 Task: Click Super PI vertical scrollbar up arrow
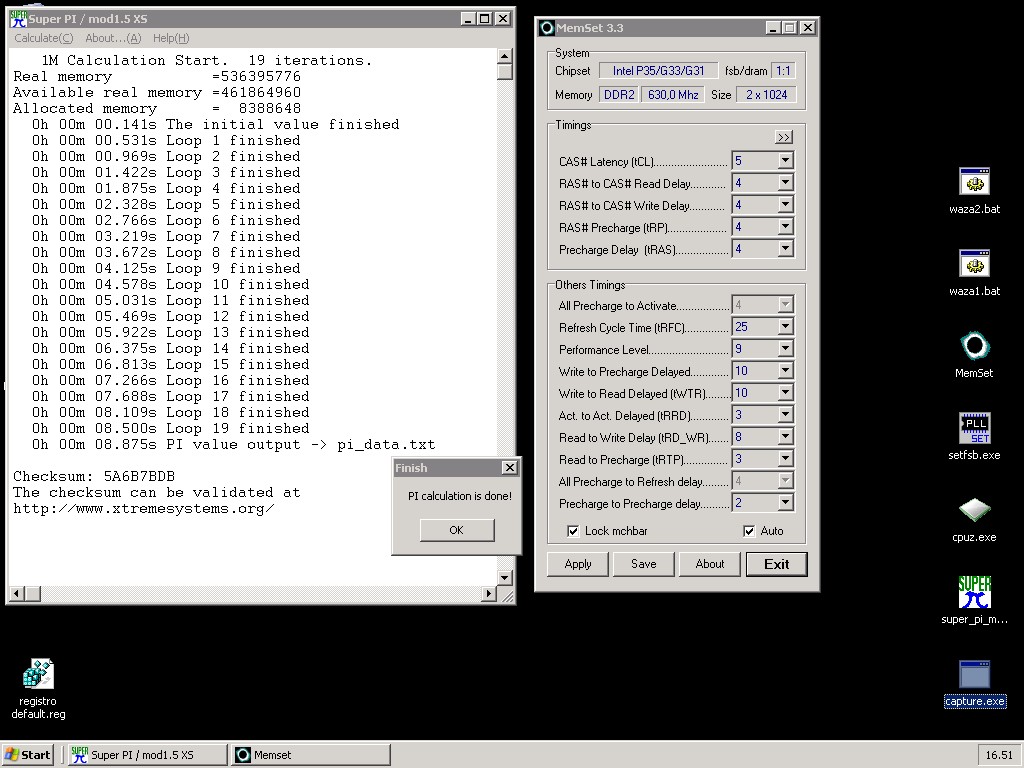504,56
